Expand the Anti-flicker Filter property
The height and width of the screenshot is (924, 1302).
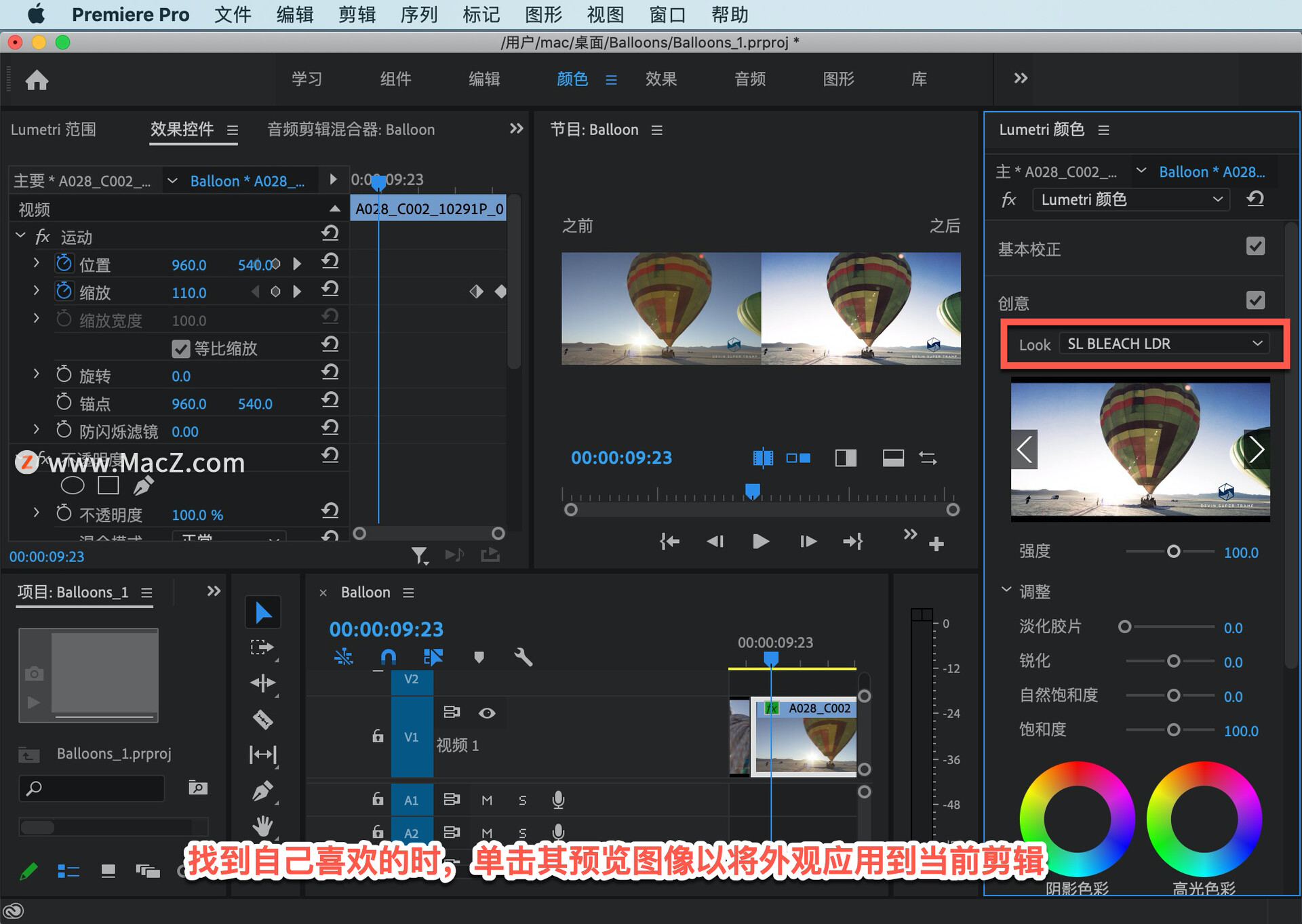click(37, 429)
